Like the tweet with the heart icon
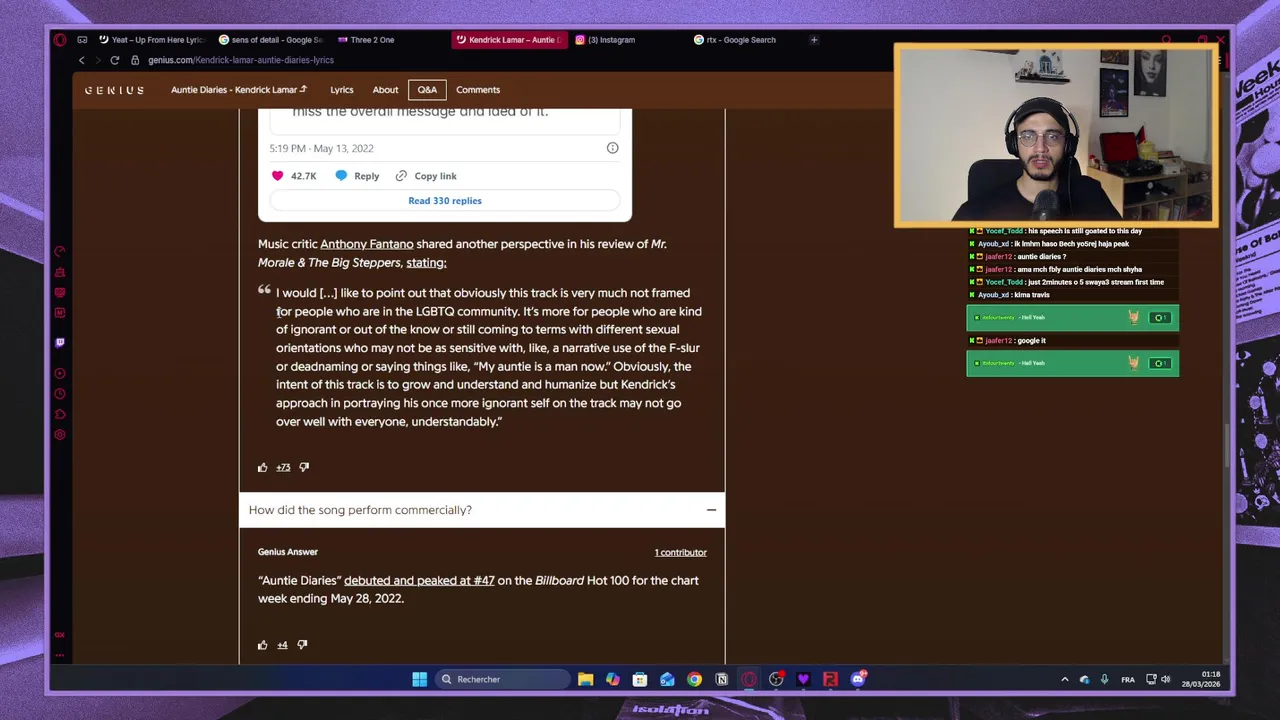Viewport: 1280px width, 720px height. pyautogui.click(x=277, y=176)
